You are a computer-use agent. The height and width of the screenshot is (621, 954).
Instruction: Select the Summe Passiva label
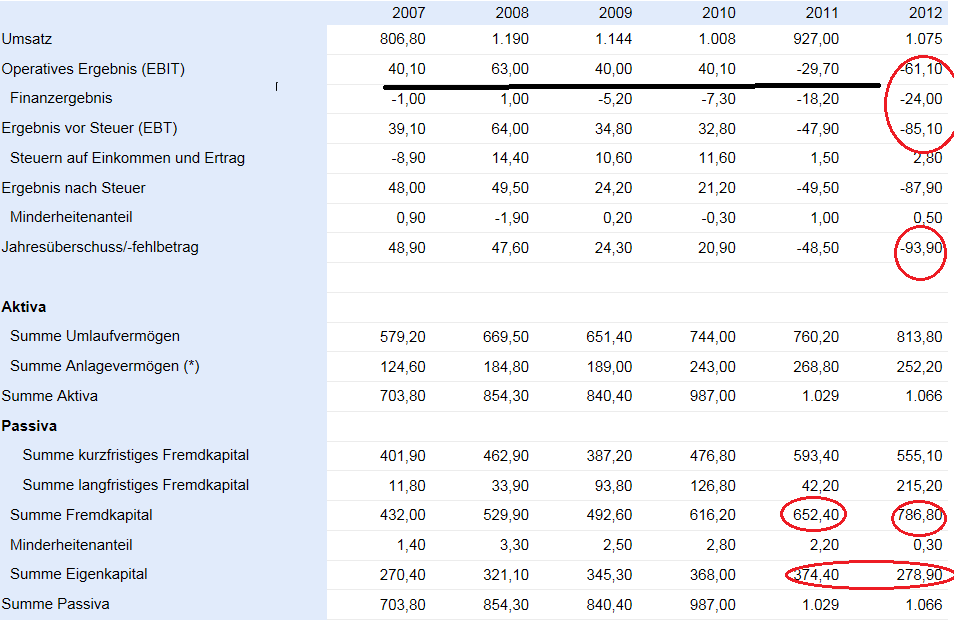tap(55, 604)
